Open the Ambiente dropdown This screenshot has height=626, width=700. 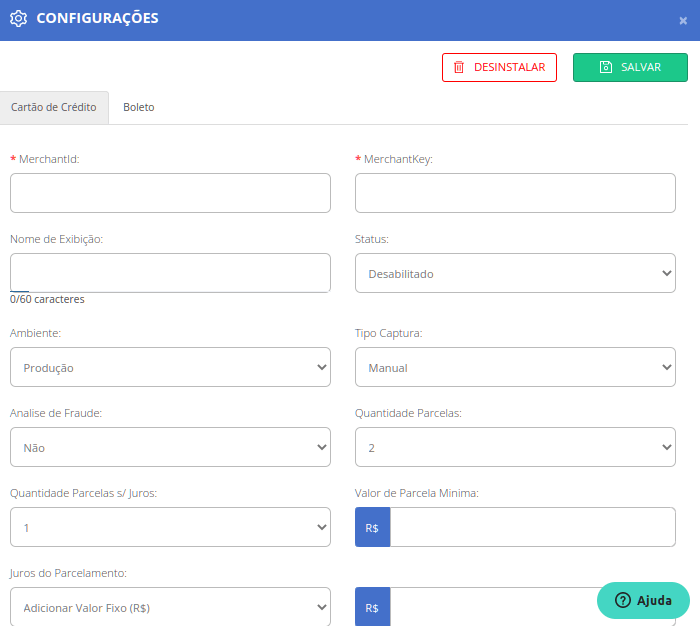[170, 367]
